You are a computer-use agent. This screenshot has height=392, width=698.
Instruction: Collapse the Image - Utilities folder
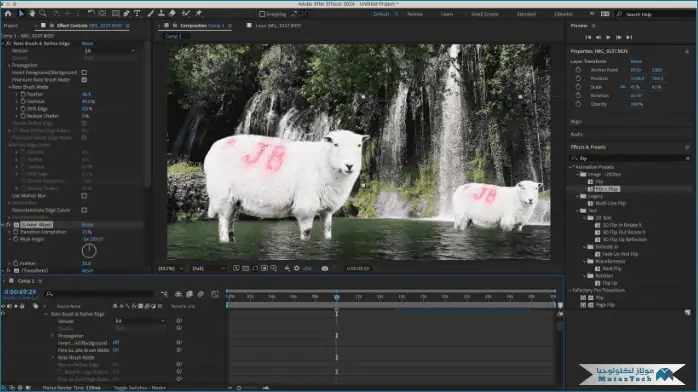(x=578, y=174)
